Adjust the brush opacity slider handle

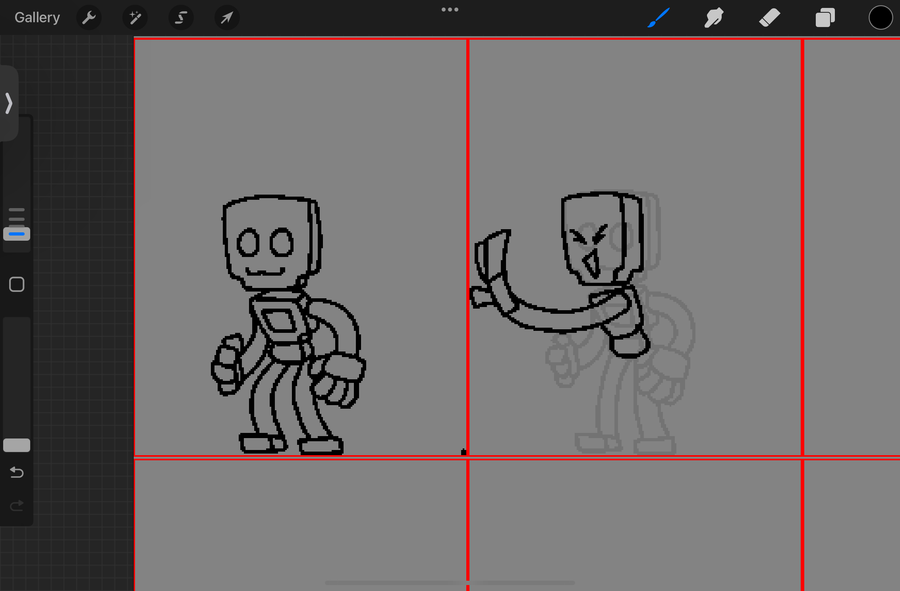pos(17,445)
